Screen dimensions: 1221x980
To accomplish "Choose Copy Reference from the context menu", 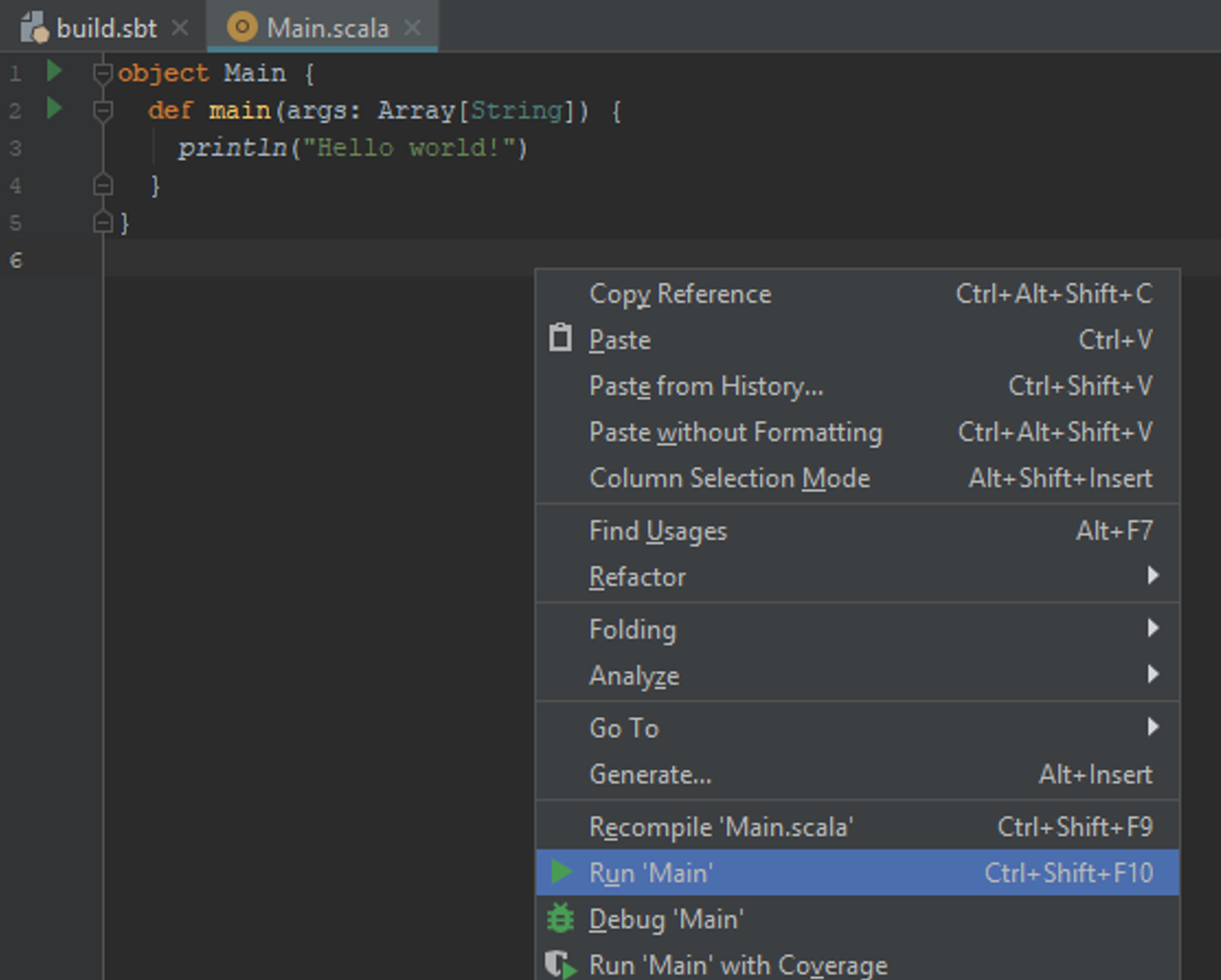I will point(680,294).
